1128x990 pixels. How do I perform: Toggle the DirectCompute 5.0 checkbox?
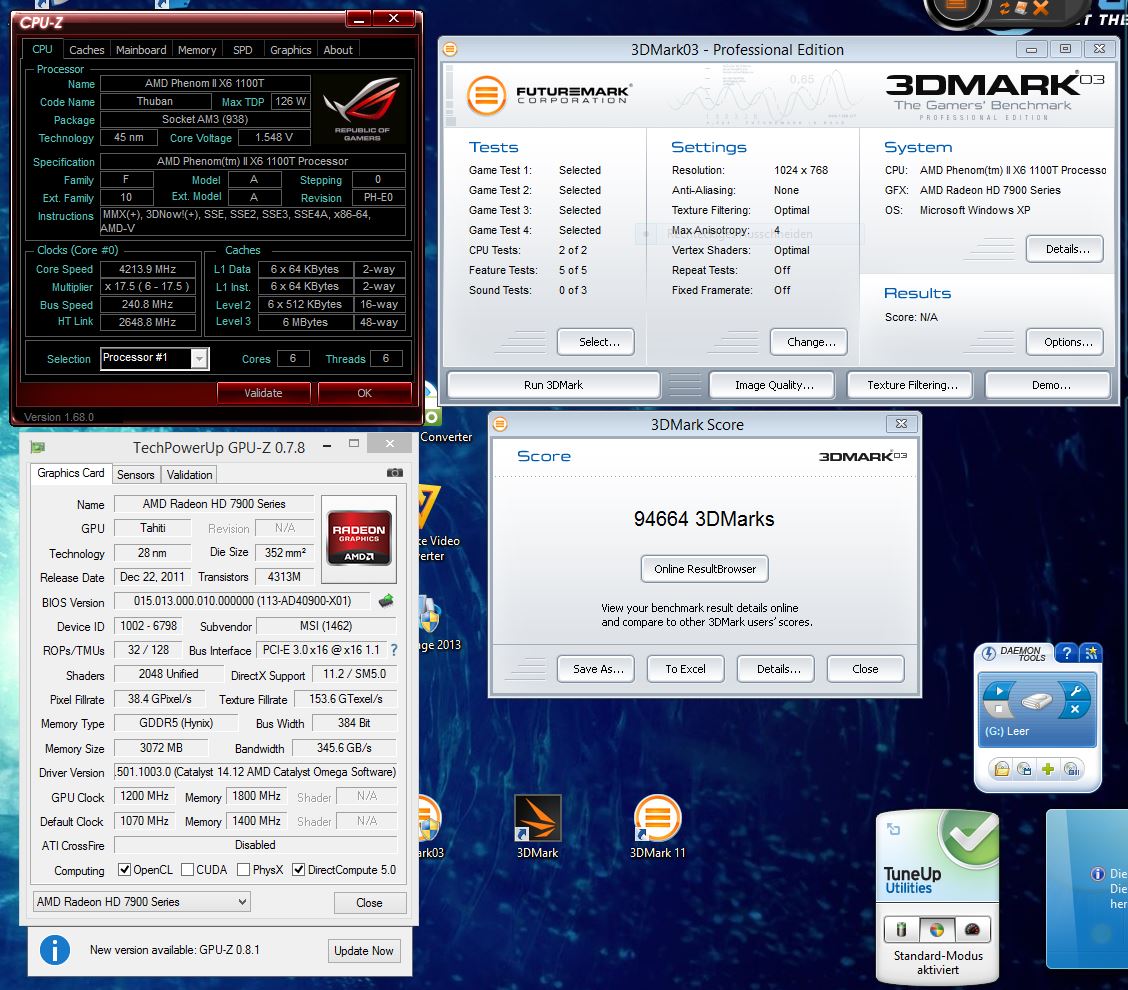[x=299, y=869]
